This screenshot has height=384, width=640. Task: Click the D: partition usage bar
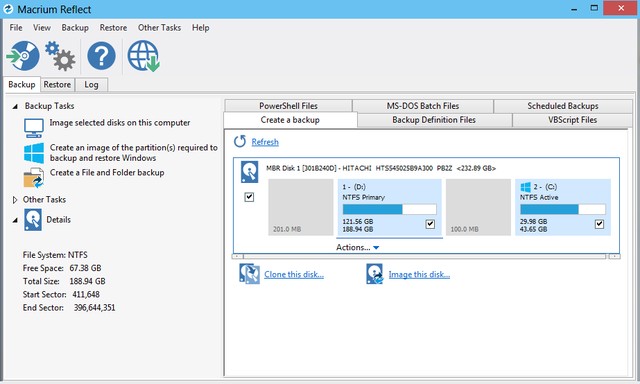tap(389, 209)
